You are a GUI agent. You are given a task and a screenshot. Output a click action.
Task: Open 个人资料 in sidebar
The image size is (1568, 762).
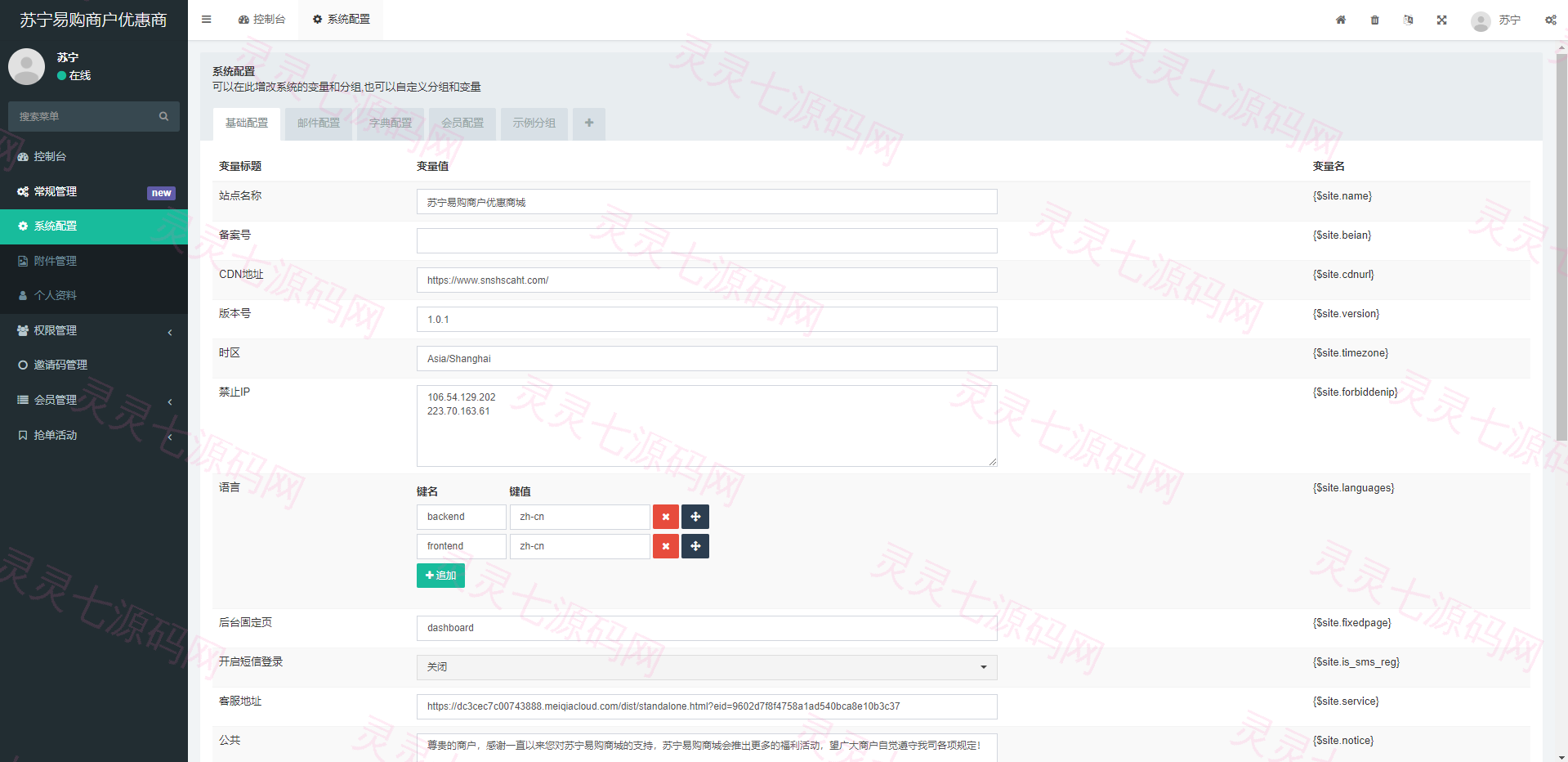click(94, 295)
